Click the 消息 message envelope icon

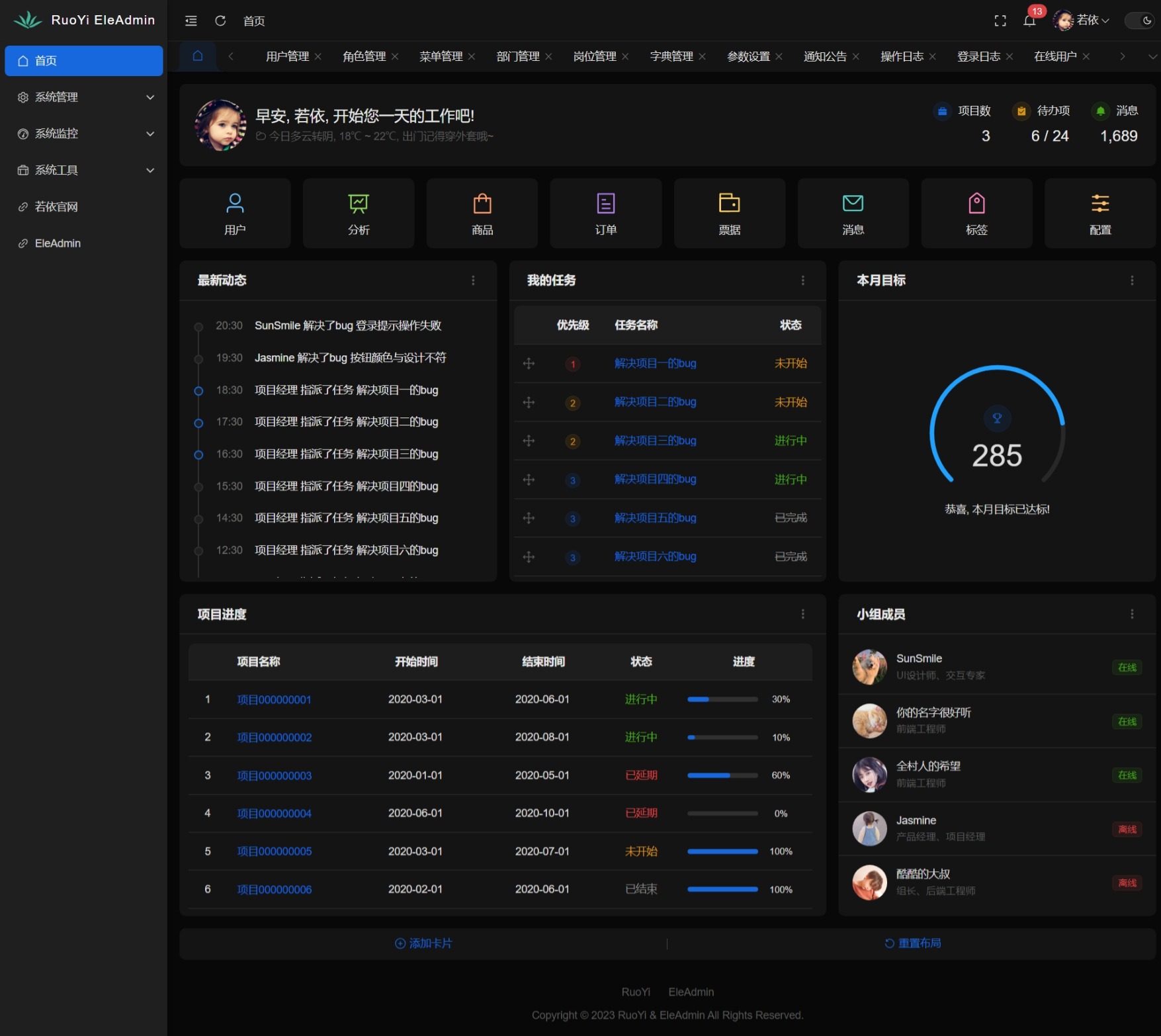[x=853, y=213]
